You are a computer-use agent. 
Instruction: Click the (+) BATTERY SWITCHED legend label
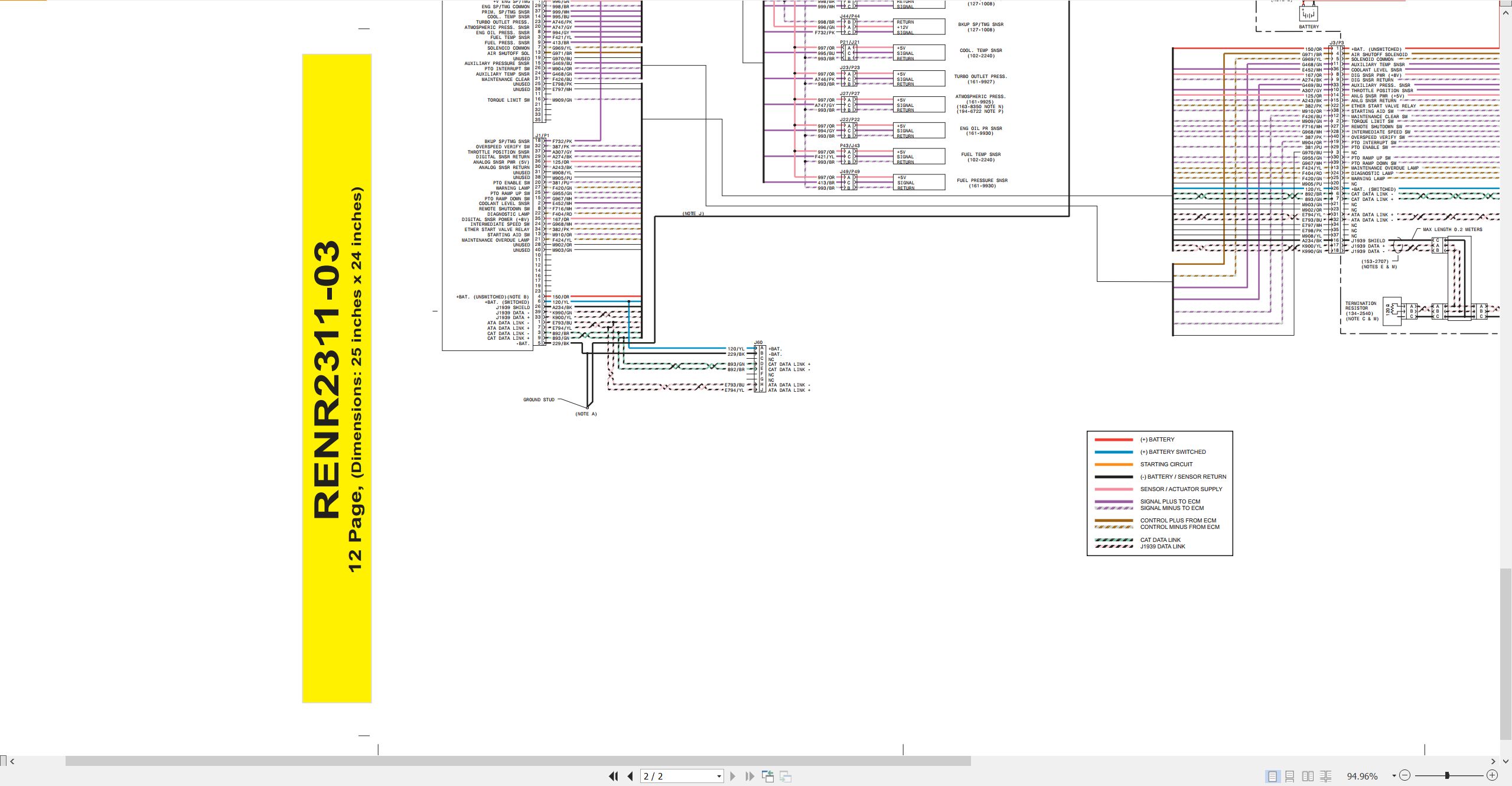coord(1173,452)
